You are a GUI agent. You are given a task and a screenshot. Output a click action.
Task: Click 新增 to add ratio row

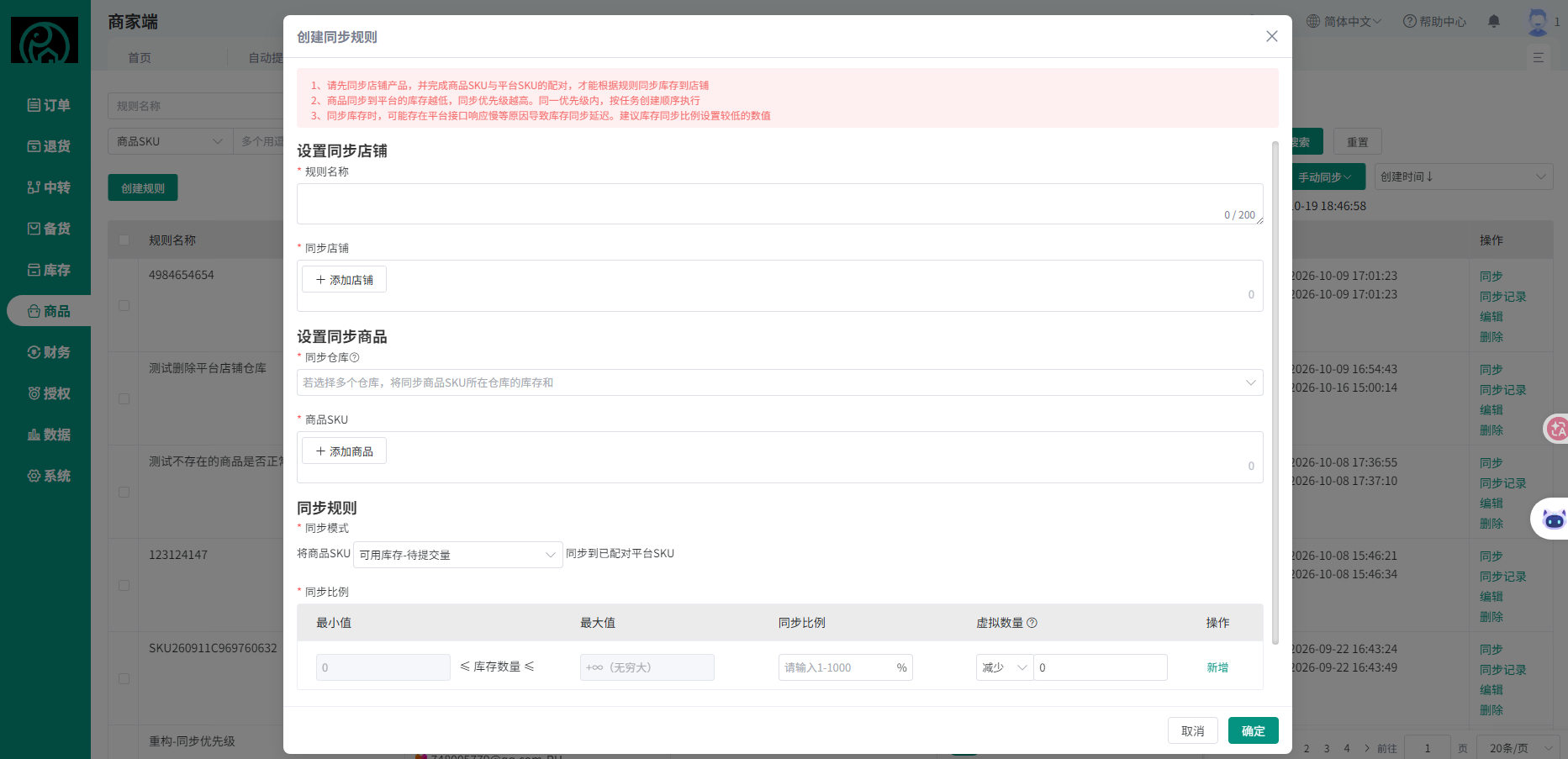pos(1217,667)
